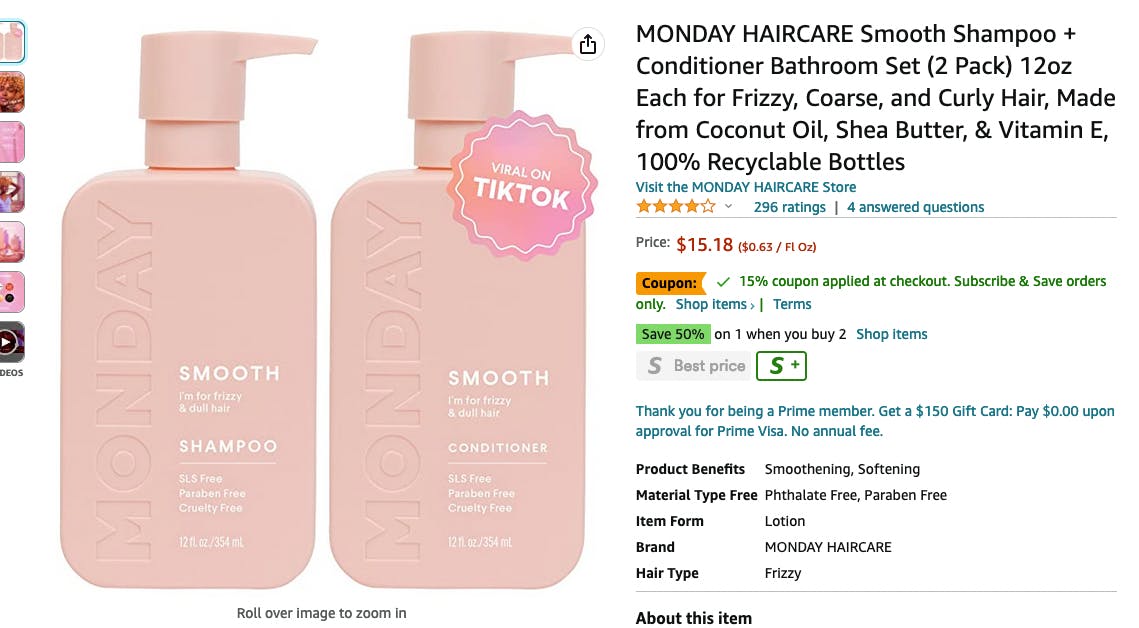The image size is (1139, 628).
Task: Select the fourth alternate image thumbnail
Action: click(x=11, y=192)
